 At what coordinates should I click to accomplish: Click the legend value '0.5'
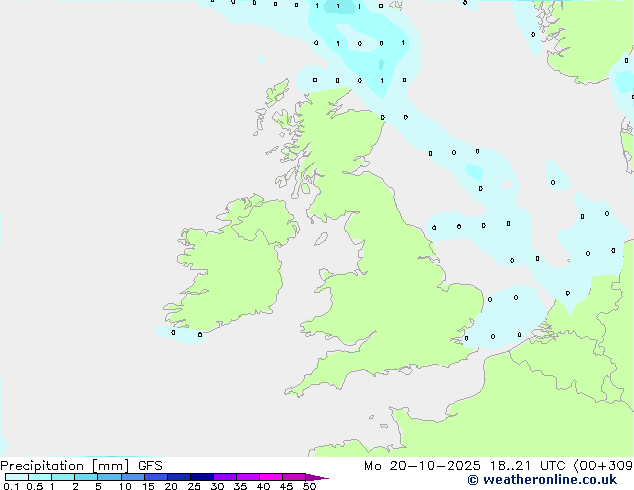tap(35, 486)
